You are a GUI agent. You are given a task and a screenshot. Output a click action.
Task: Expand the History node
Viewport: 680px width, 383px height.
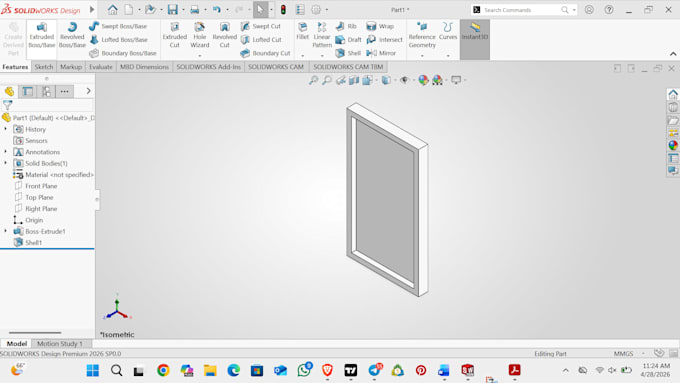pos(6,129)
